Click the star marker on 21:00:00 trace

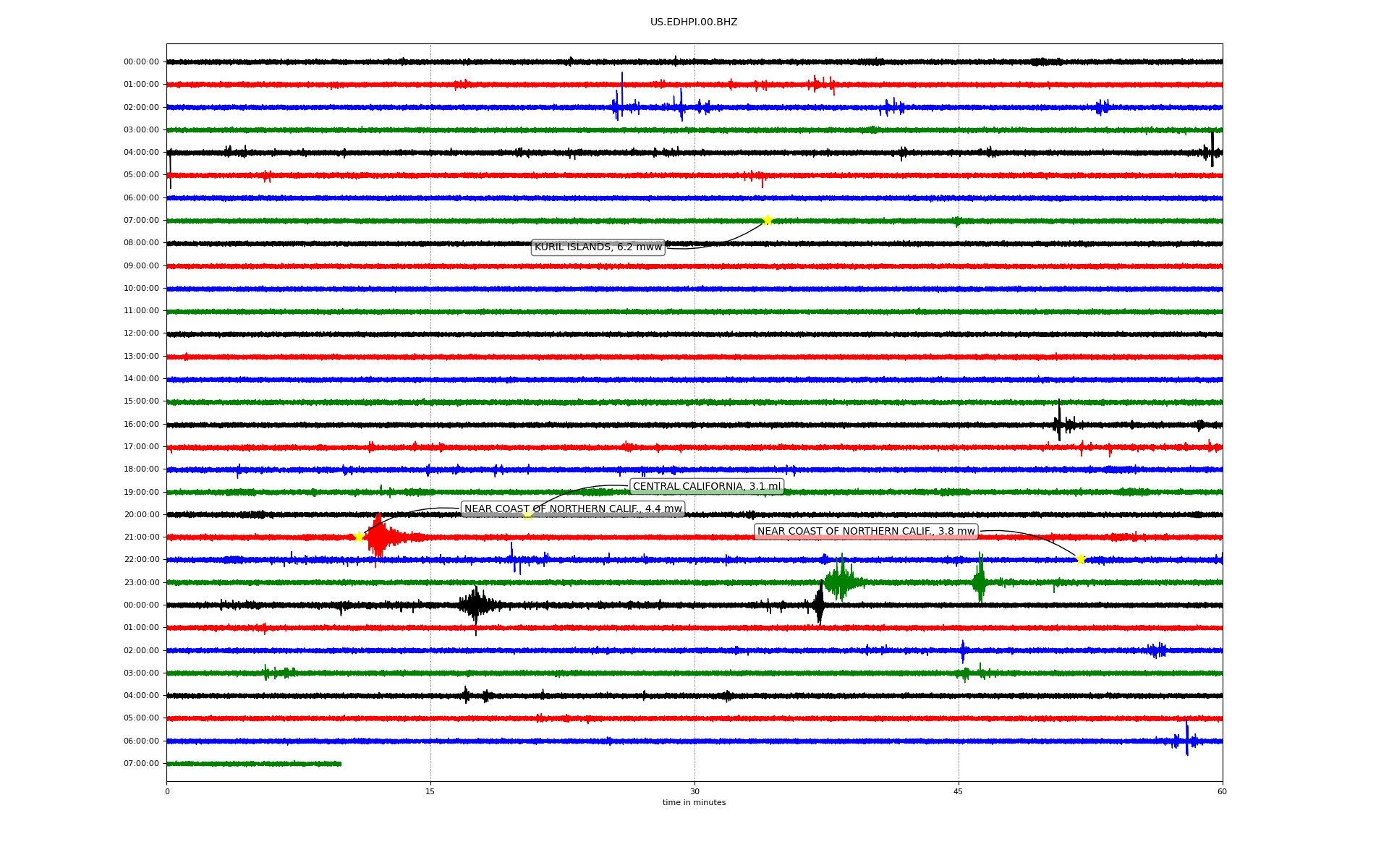click(x=358, y=537)
